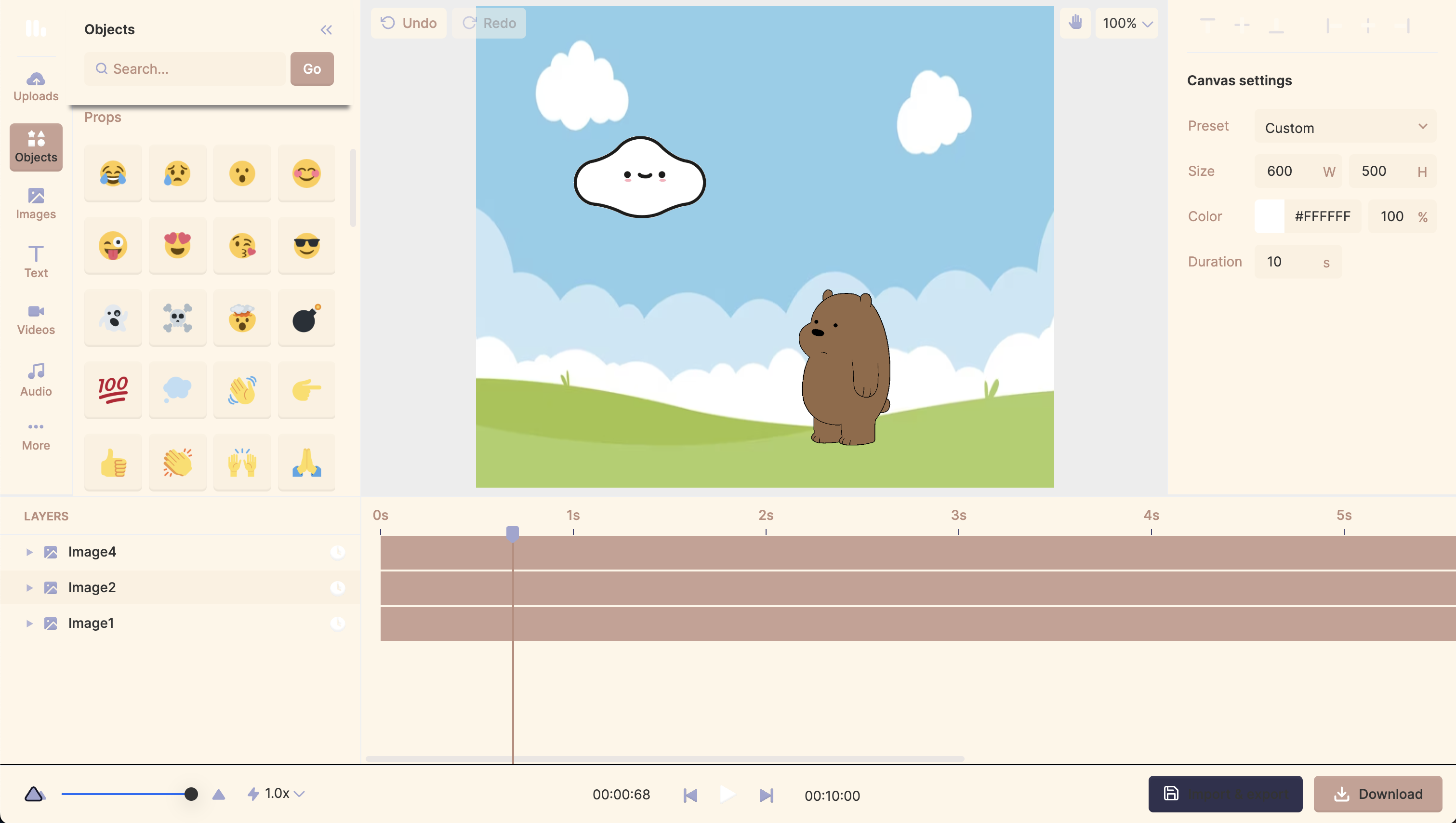Add the red 100 emoji prop

click(113, 390)
